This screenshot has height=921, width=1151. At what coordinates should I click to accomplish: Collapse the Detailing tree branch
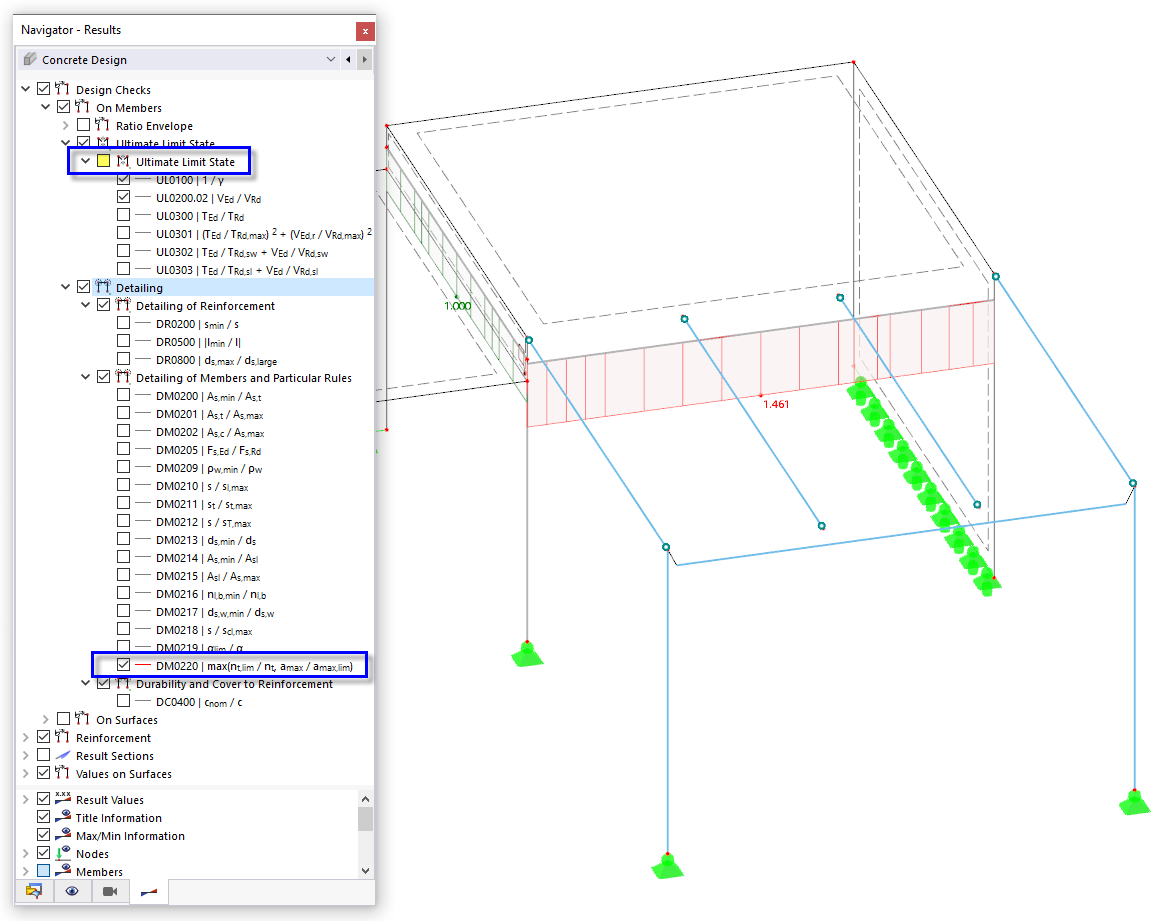[x=65, y=287]
